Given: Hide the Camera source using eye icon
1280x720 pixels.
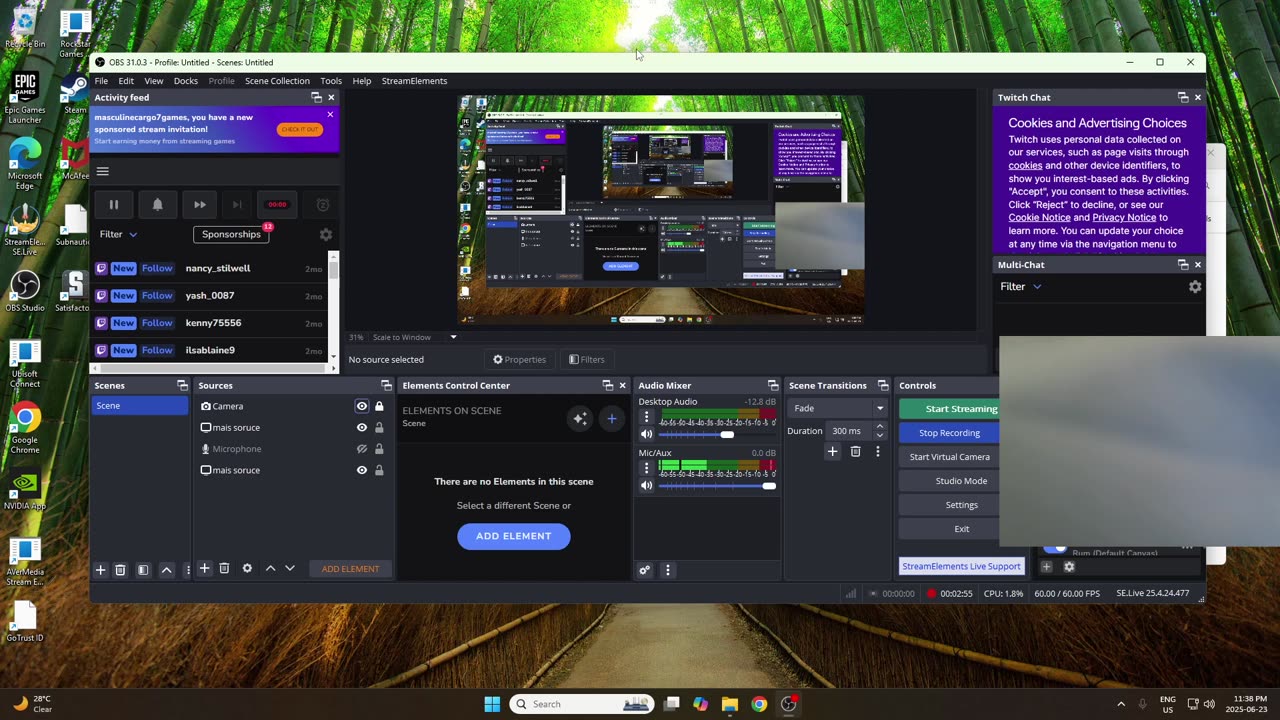Looking at the screenshot, I should 362,406.
